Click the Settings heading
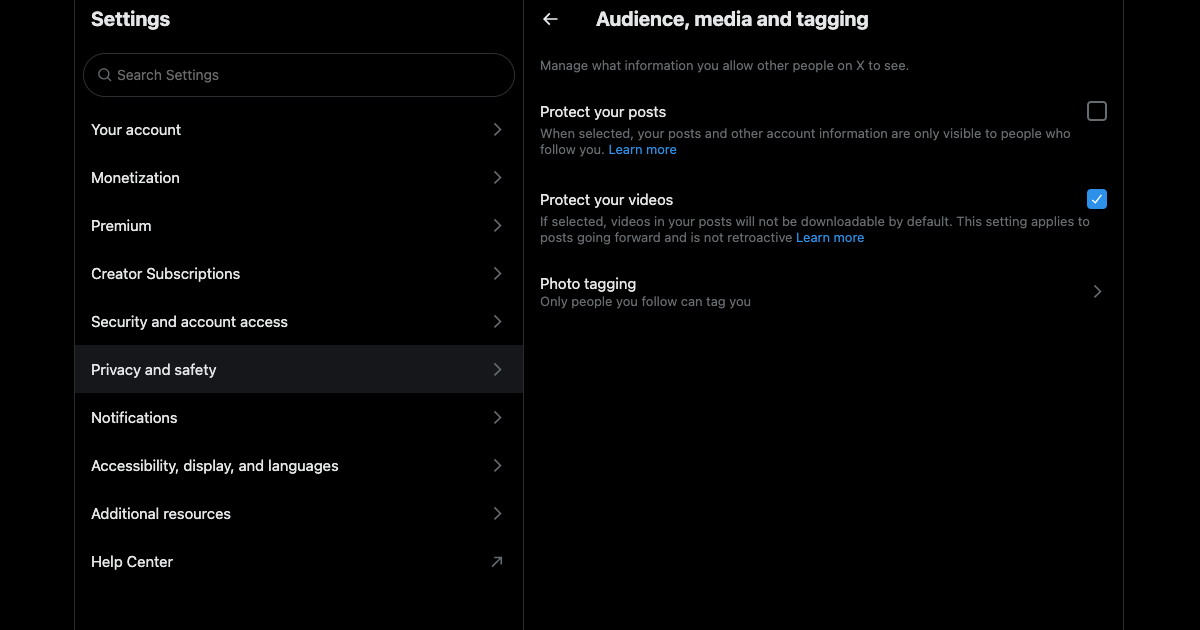The height and width of the screenshot is (630, 1200). click(x=130, y=19)
